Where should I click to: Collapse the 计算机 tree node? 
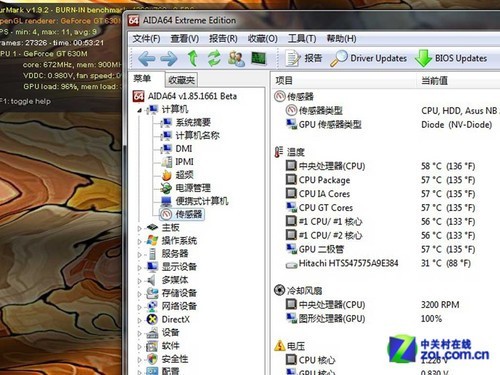[140, 110]
